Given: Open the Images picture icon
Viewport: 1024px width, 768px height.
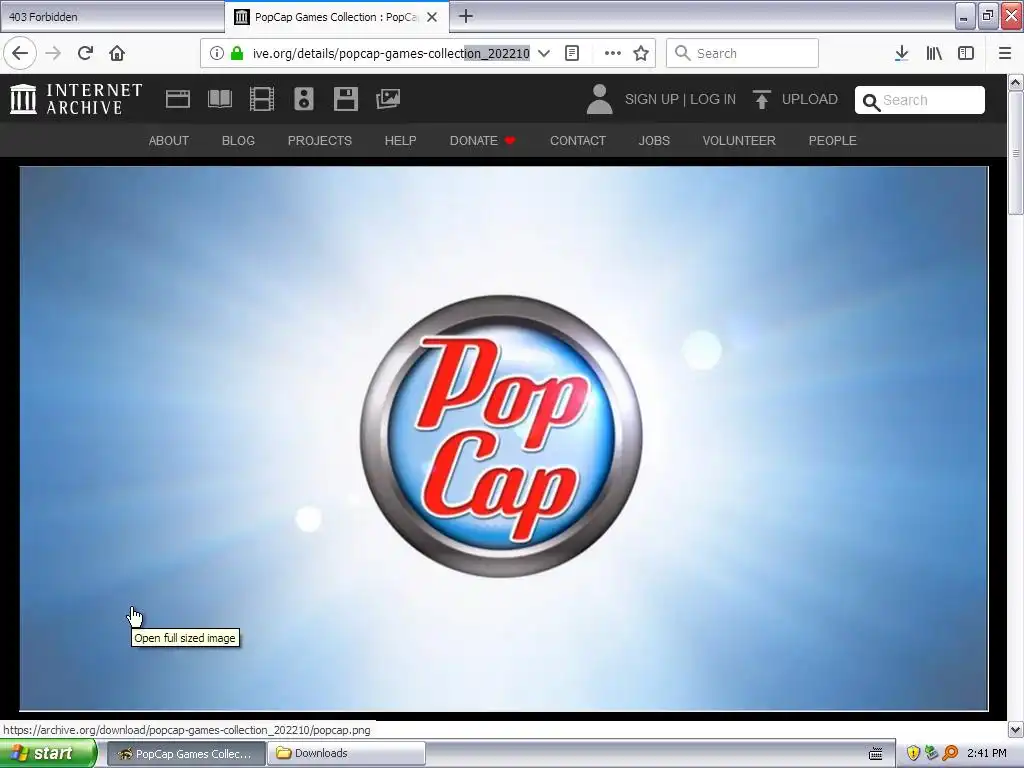Looking at the screenshot, I should pos(388,99).
